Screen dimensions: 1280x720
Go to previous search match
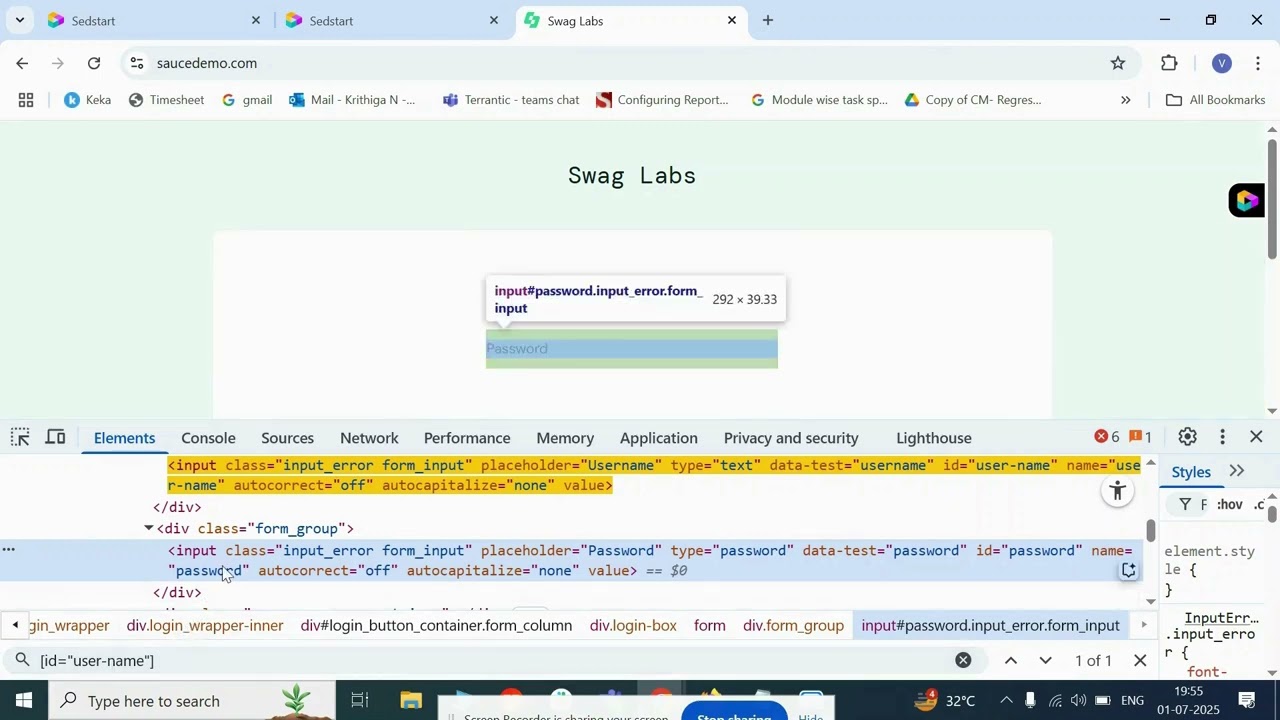click(x=1011, y=661)
